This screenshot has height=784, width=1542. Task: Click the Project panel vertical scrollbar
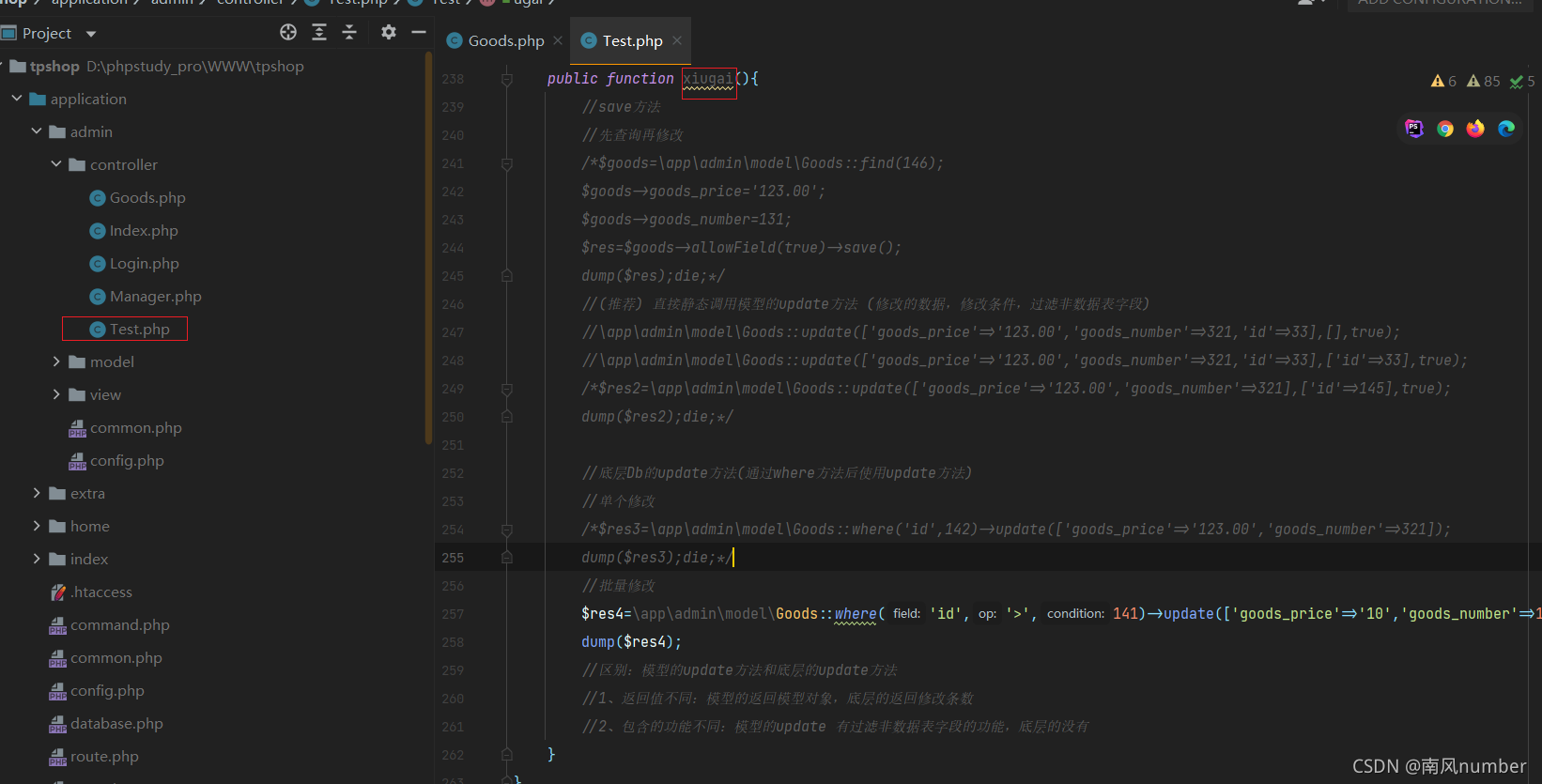pyautogui.click(x=429, y=249)
